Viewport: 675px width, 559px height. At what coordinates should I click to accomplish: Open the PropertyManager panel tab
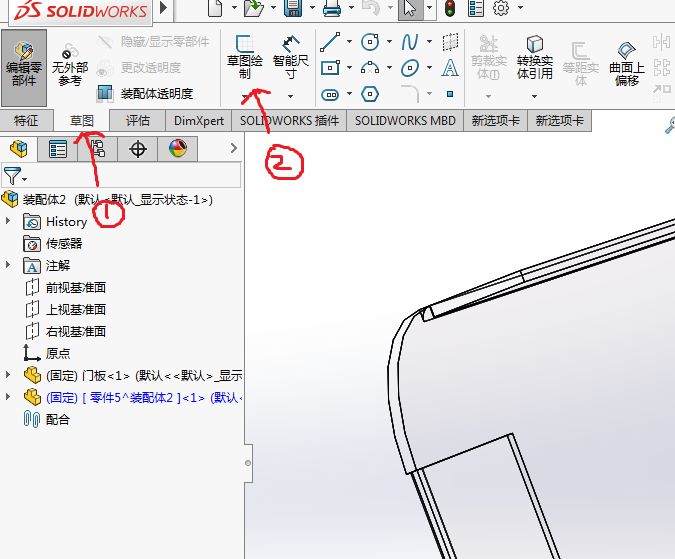(x=58, y=149)
